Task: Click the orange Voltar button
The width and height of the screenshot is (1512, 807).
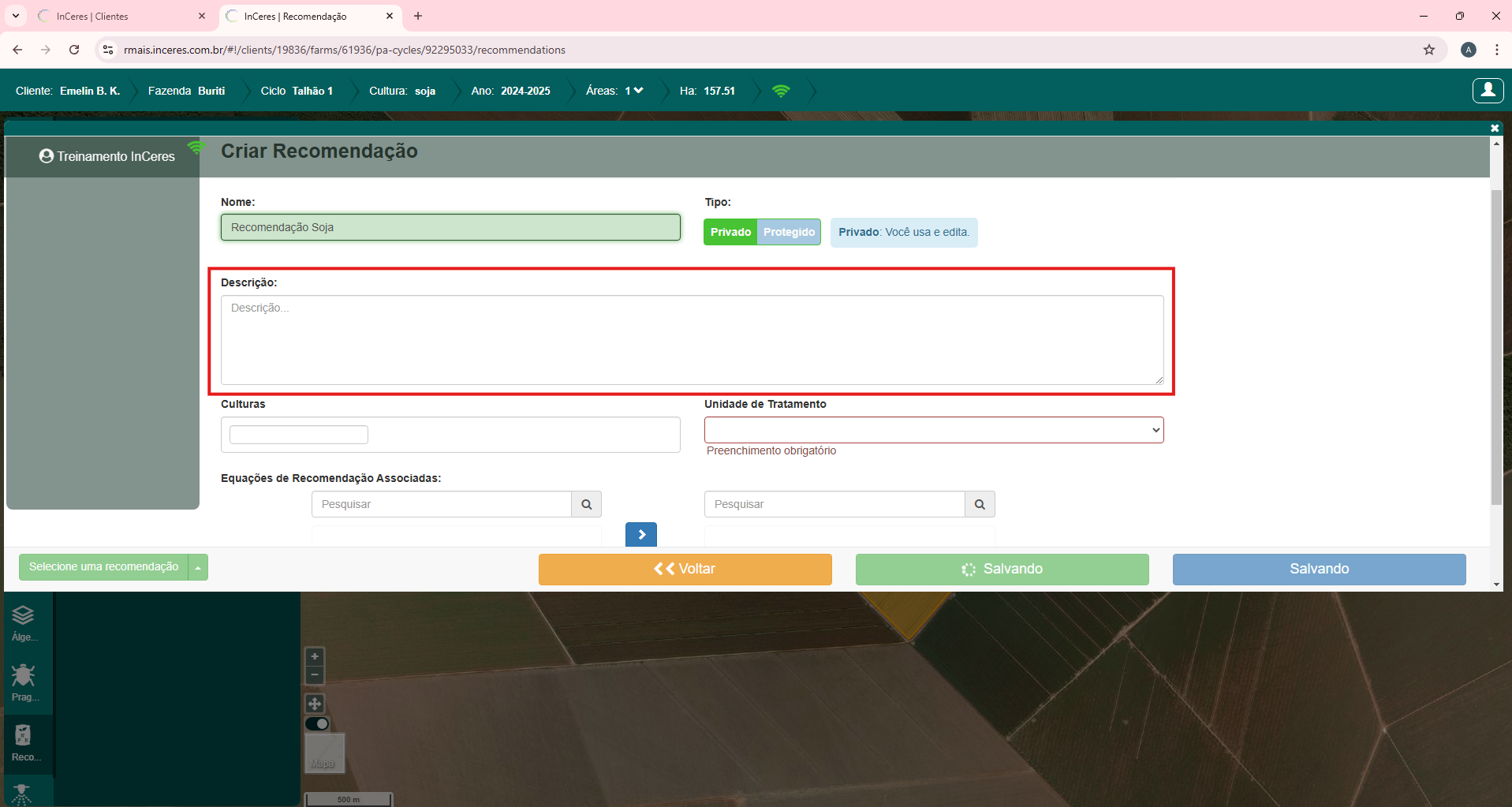Action: point(685,569)
